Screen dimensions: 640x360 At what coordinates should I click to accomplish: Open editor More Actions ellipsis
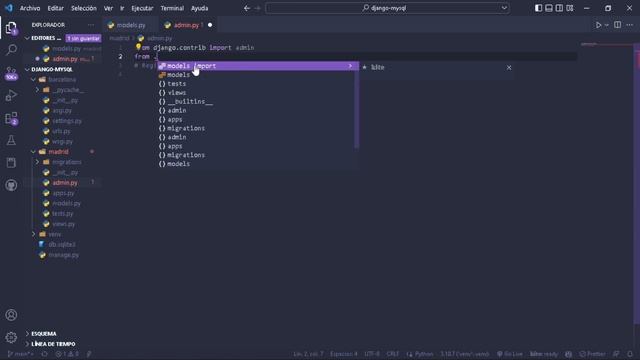tap(630, 25)
